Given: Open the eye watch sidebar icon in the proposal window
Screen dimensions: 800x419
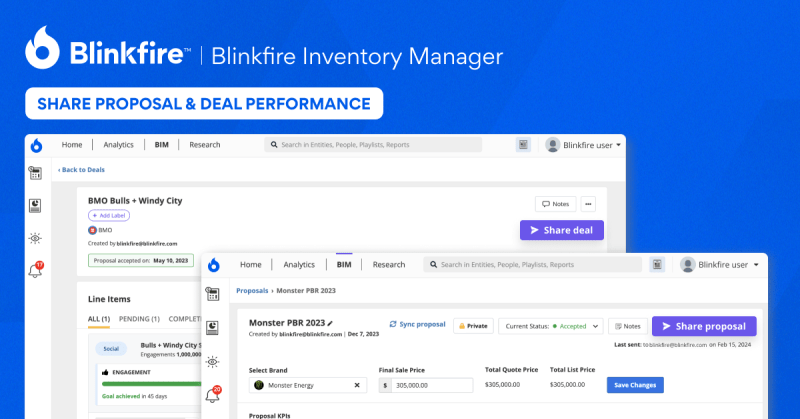Looking at the screenshot, I should click(x=213, y=362).
